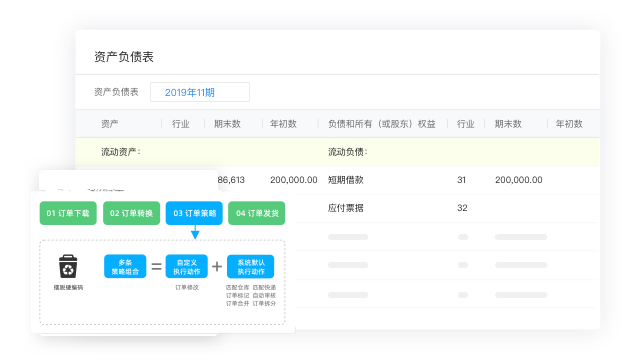Click the recycle trash bin icon

coord(68,267)
